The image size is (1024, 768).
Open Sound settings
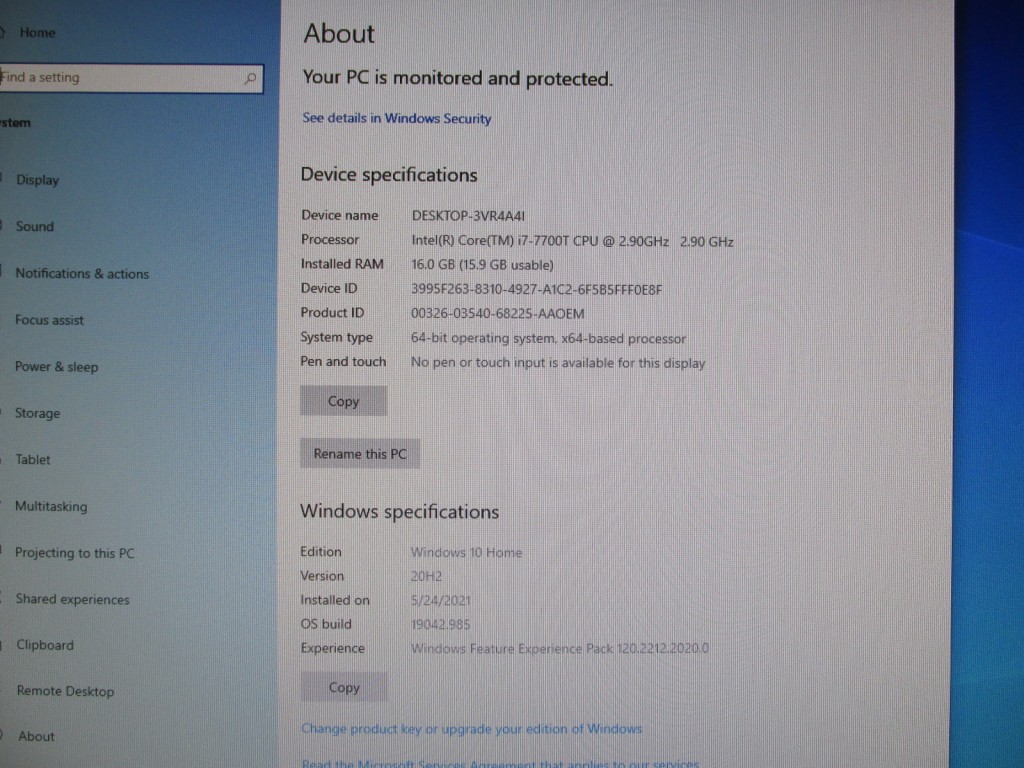click(35, 227)
